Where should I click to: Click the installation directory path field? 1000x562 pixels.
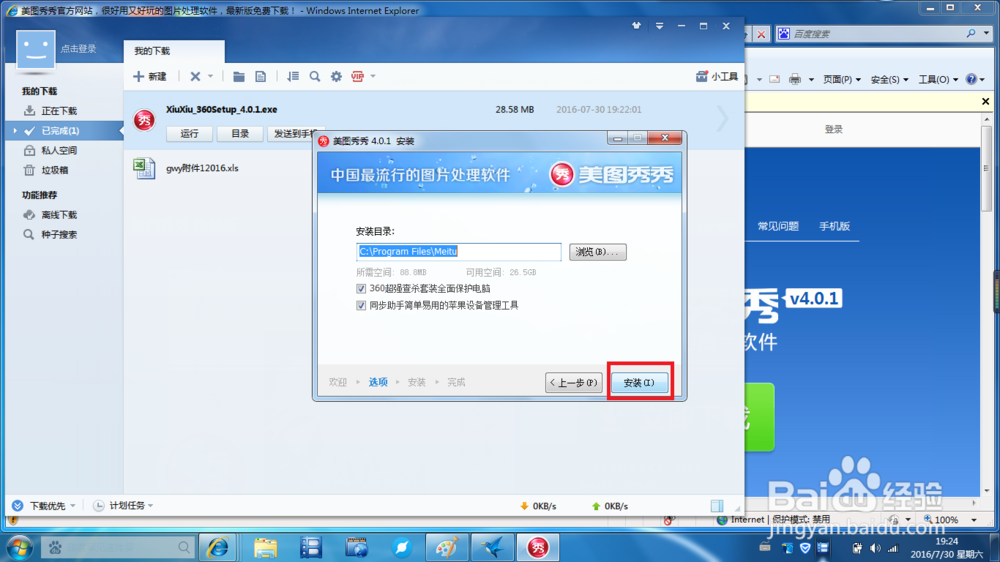pos(459,251)
